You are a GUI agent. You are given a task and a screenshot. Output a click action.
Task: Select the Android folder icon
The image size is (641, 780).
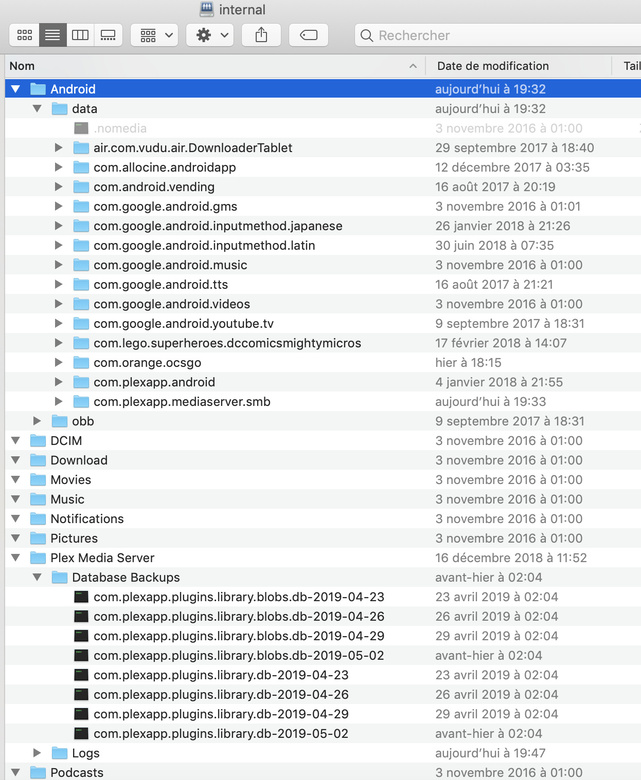38,89
